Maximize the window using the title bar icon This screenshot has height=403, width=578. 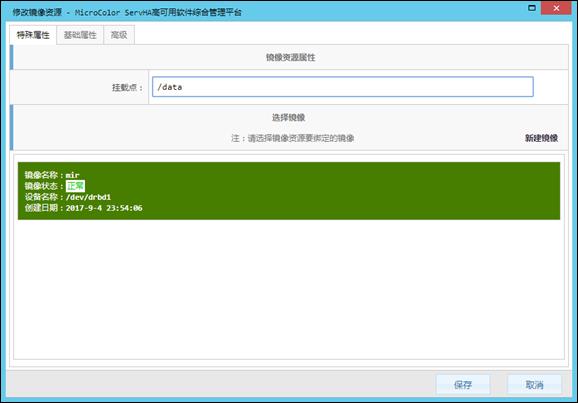tap(532, 8)
